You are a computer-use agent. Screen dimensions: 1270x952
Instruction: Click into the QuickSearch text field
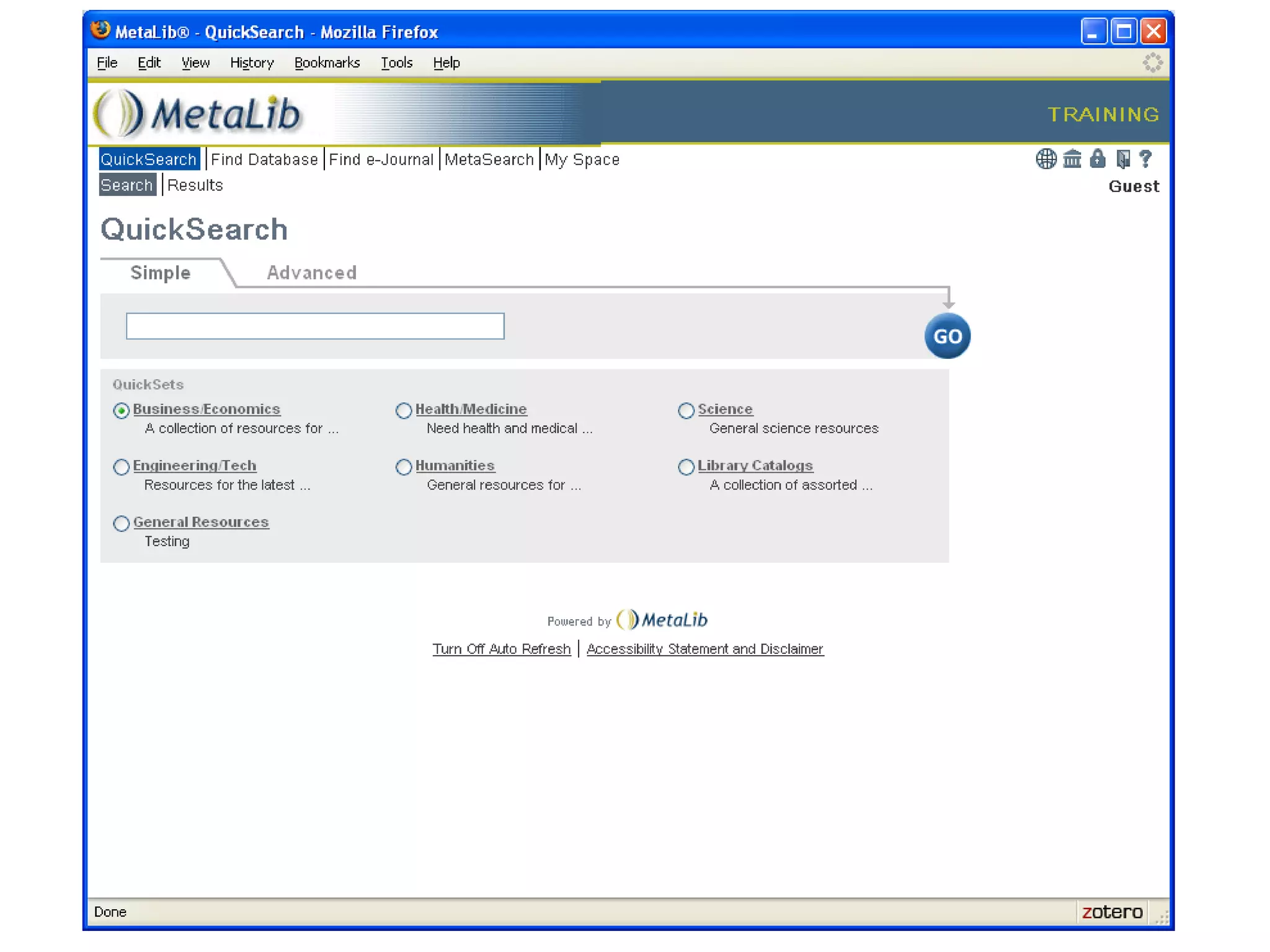click(x=315, y=326)
